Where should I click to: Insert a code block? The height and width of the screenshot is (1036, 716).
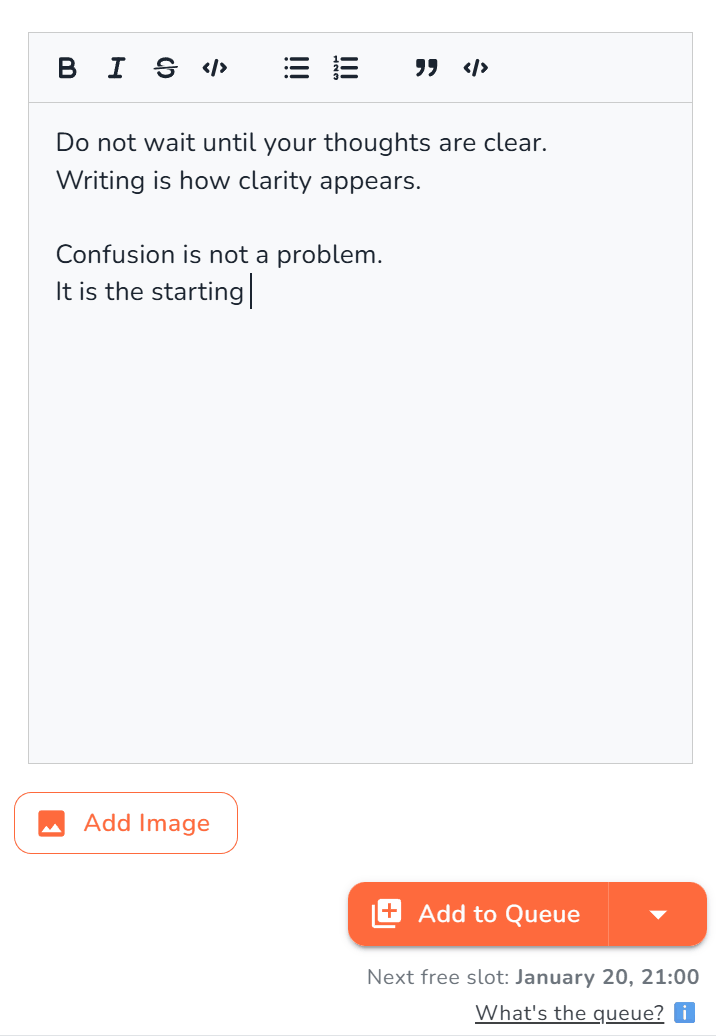(x=475, y=68)
